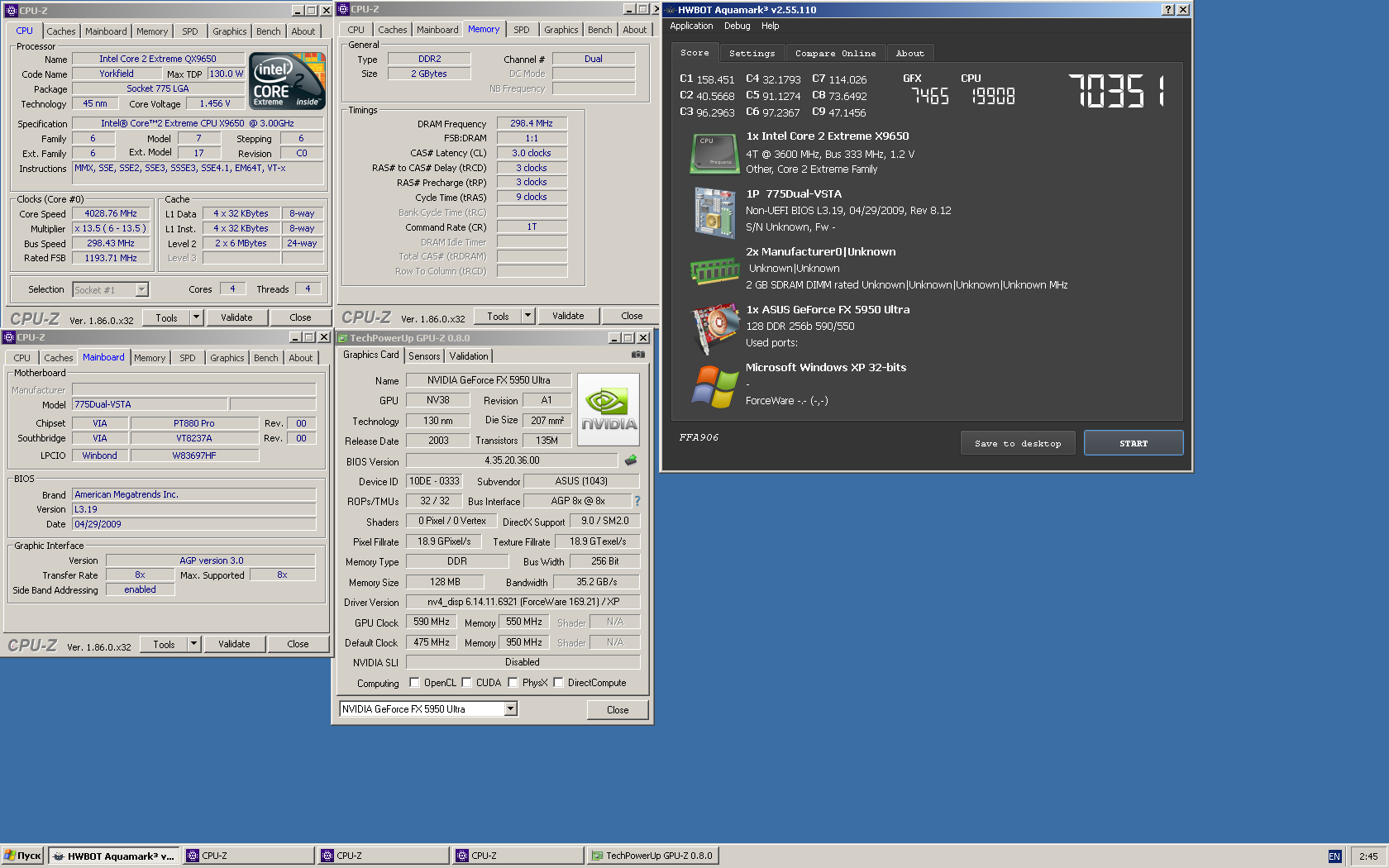Toggle the DirectCompute checkbox

tap(559, 683)
